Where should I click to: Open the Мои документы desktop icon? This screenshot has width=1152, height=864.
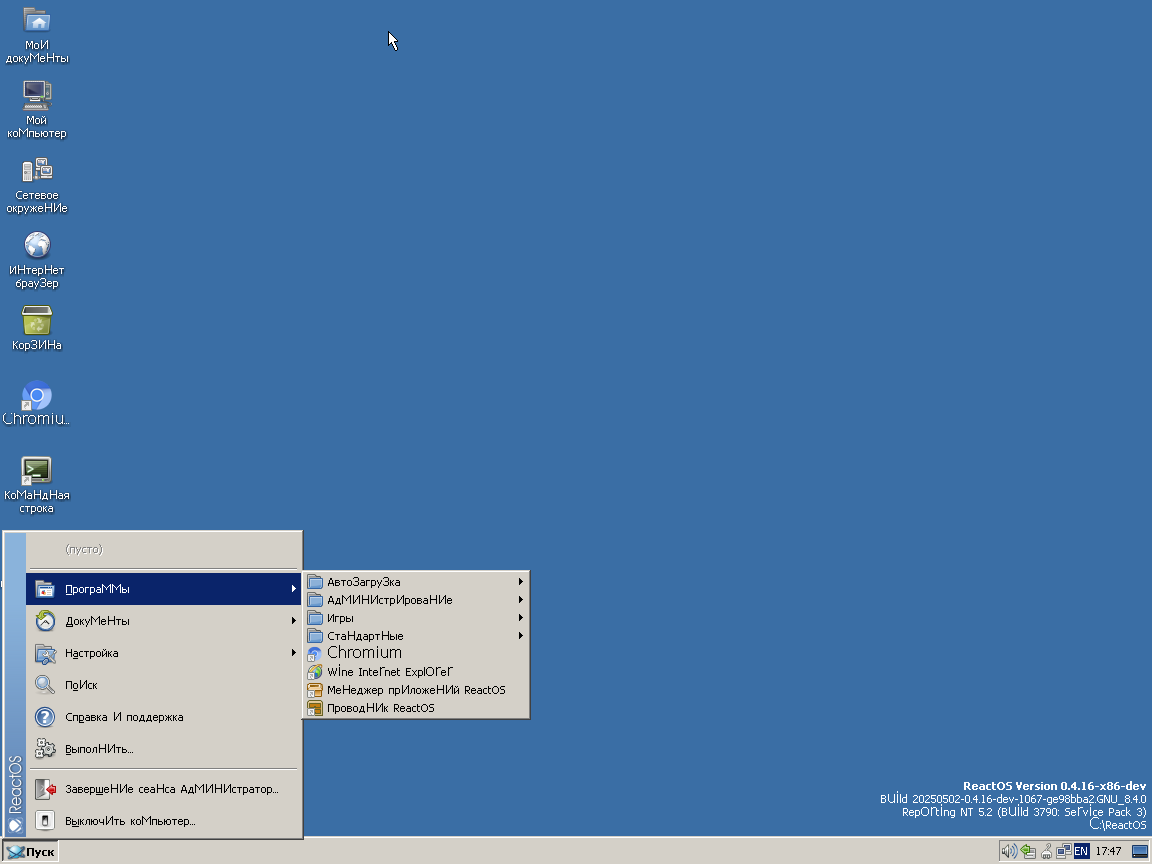pyautogui.click(x=37, y=35)
